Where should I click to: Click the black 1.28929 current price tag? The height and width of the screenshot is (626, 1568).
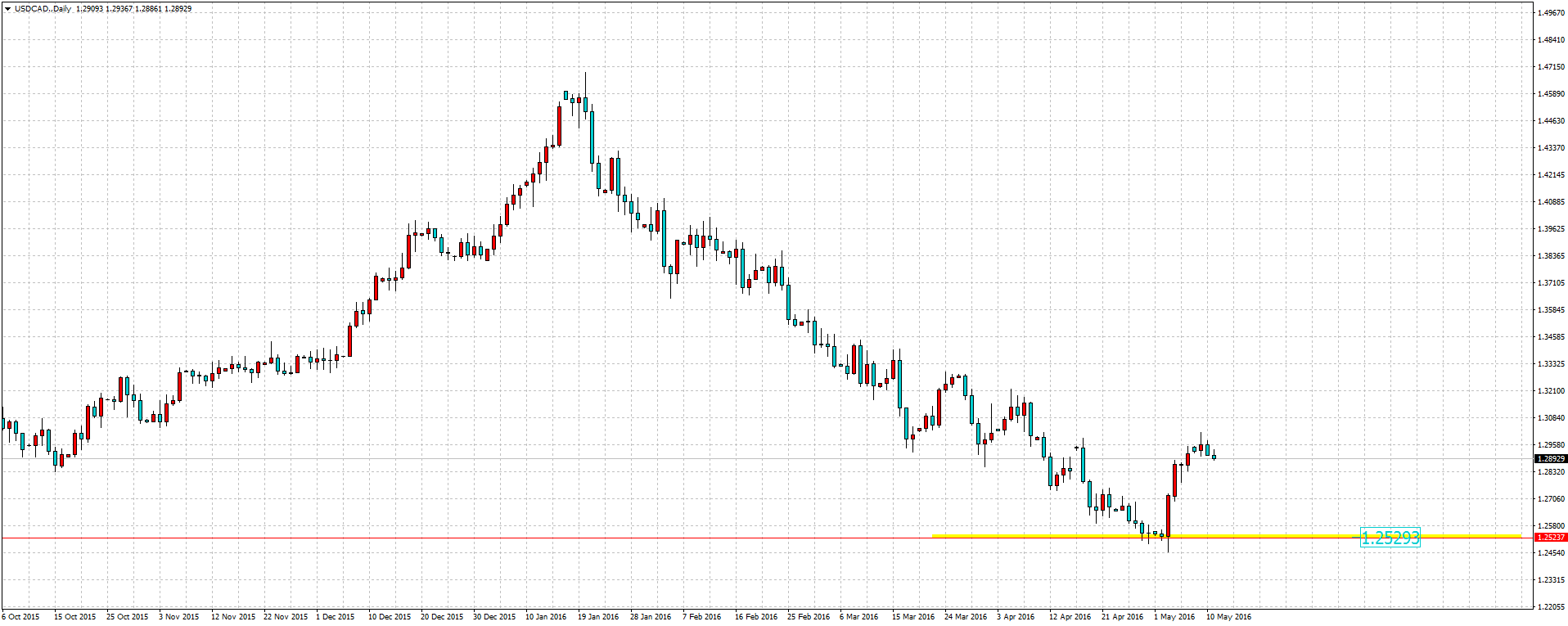[1550, 459]
